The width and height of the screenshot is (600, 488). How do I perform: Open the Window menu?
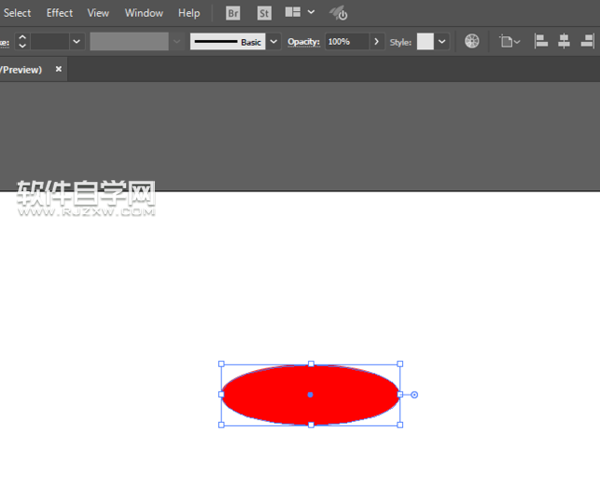(144, 13)
